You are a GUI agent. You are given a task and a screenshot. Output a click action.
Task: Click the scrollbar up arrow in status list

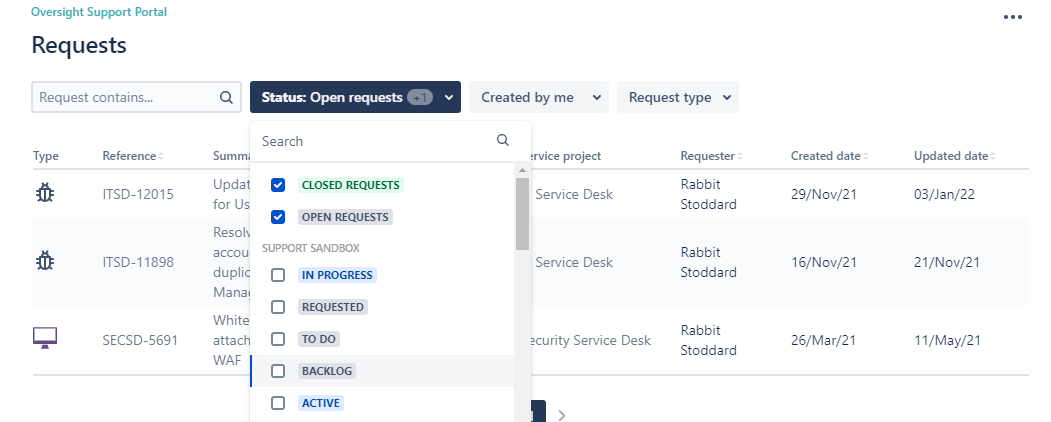(x=522, y=170)
